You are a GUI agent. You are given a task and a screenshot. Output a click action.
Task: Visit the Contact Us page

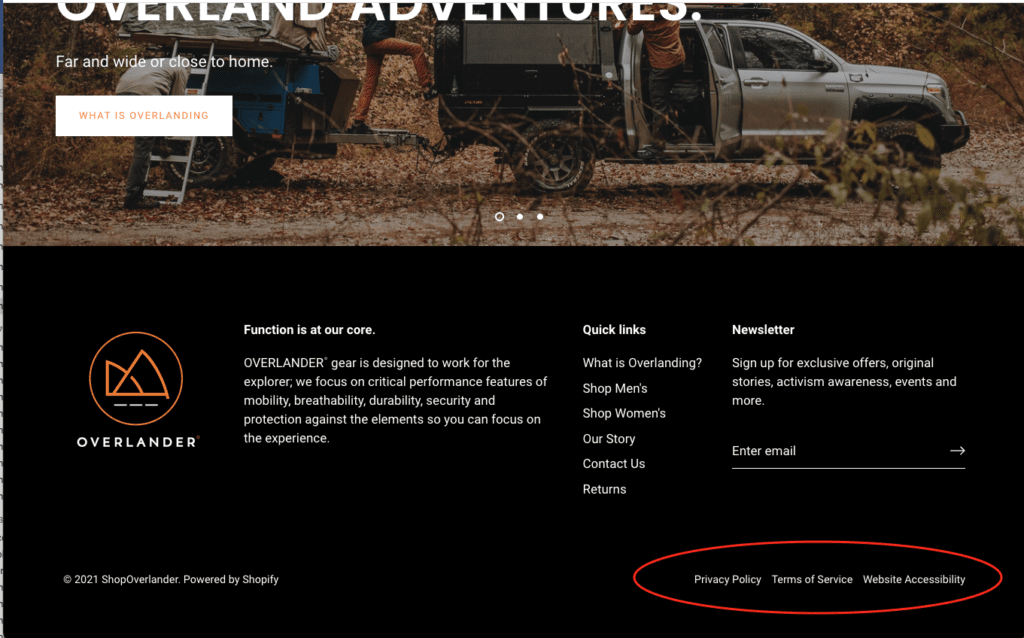(x=614, y=464)
